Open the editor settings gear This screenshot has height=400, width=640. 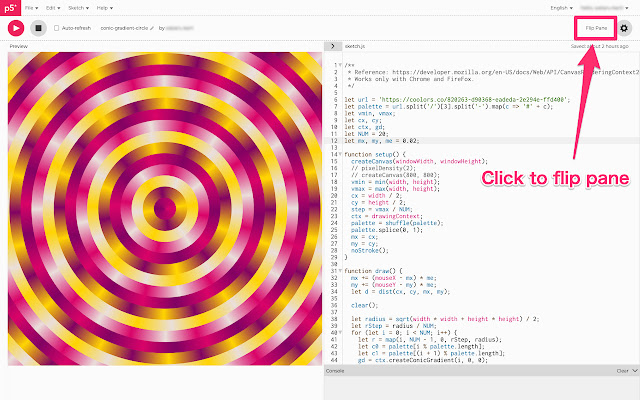[624, 28]
